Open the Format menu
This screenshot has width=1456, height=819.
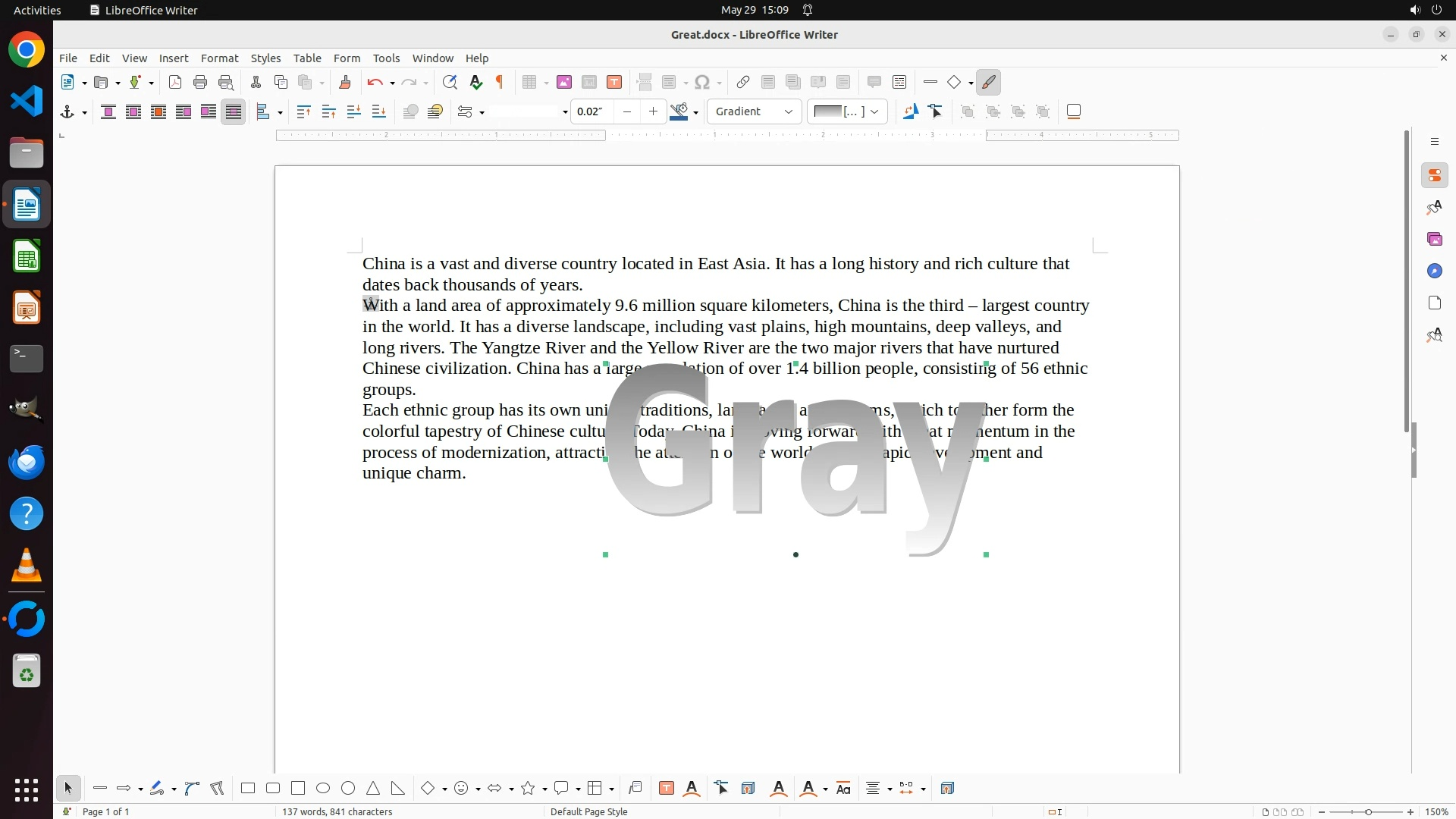pyautogui.click(x=219, y=58)
